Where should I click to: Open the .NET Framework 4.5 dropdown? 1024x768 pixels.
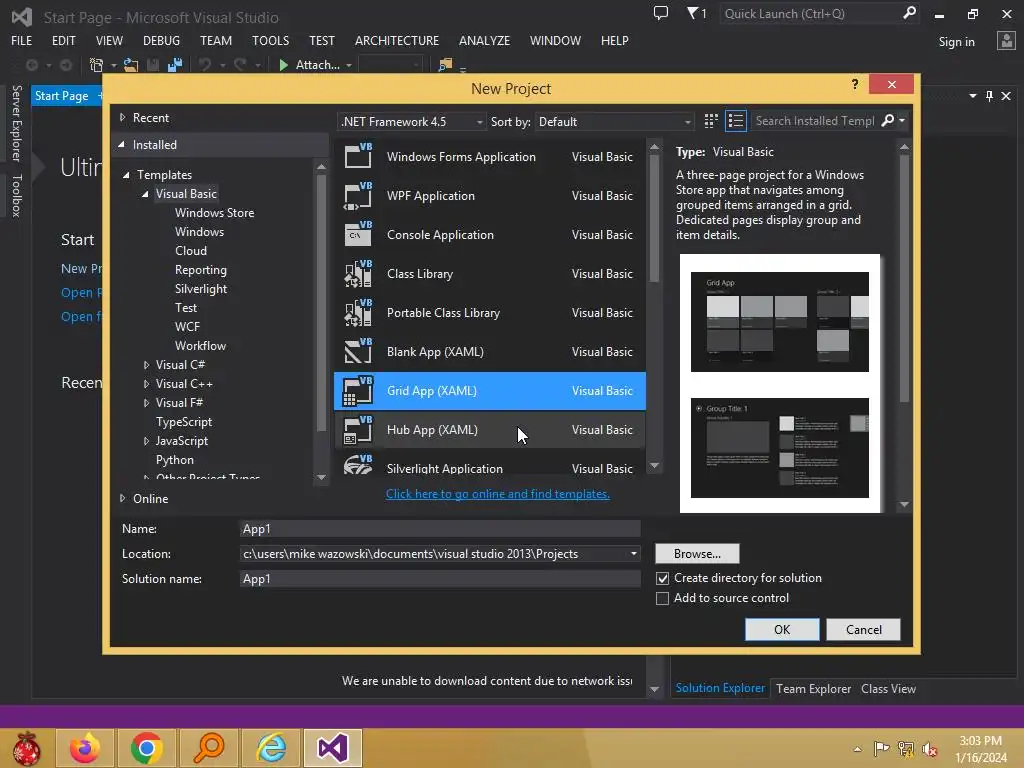click(411, 121)
